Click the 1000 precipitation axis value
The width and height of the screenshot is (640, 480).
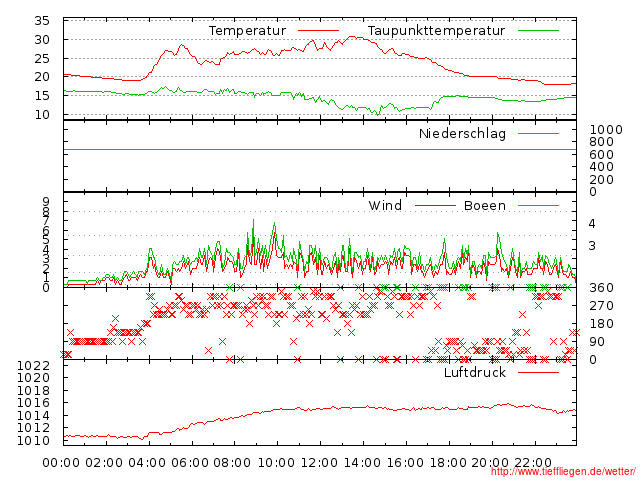pos(606,130)
